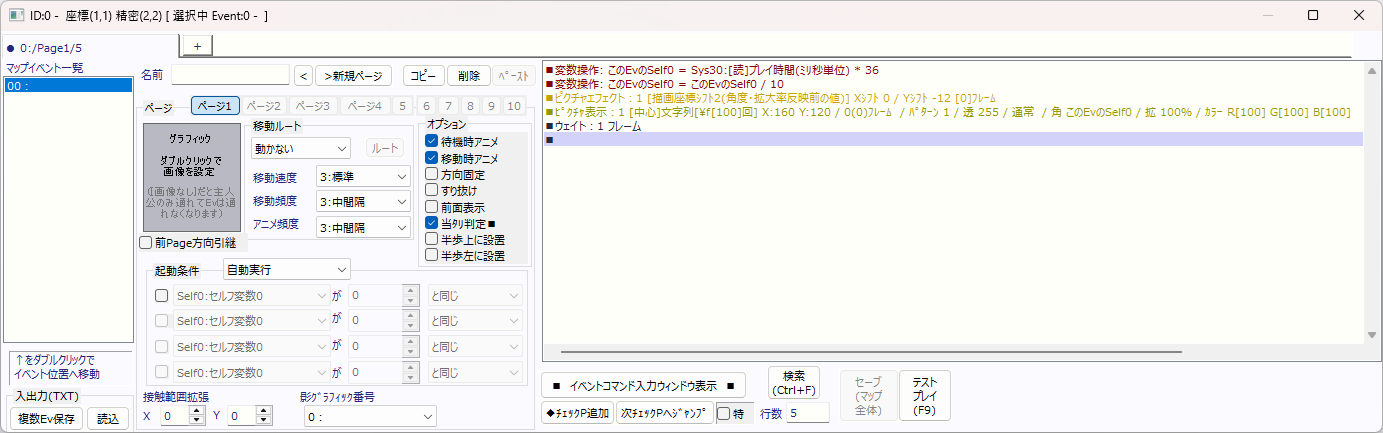Click the 名前 input field
1383x433 pixels.
click(230, 75)
